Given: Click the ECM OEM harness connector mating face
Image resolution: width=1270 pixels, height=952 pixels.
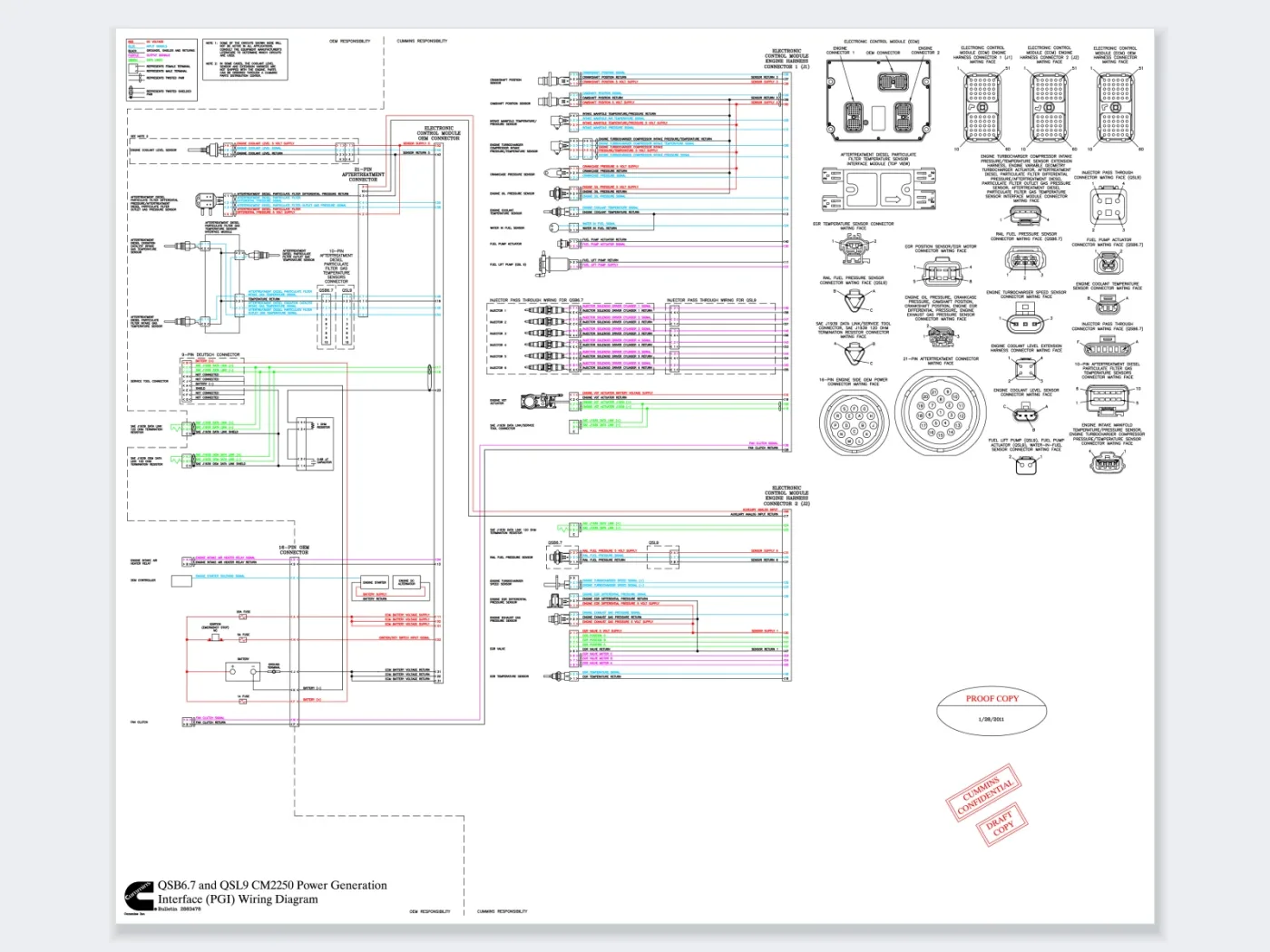Looking at the screenshot, I should (x=1116, y=107).
